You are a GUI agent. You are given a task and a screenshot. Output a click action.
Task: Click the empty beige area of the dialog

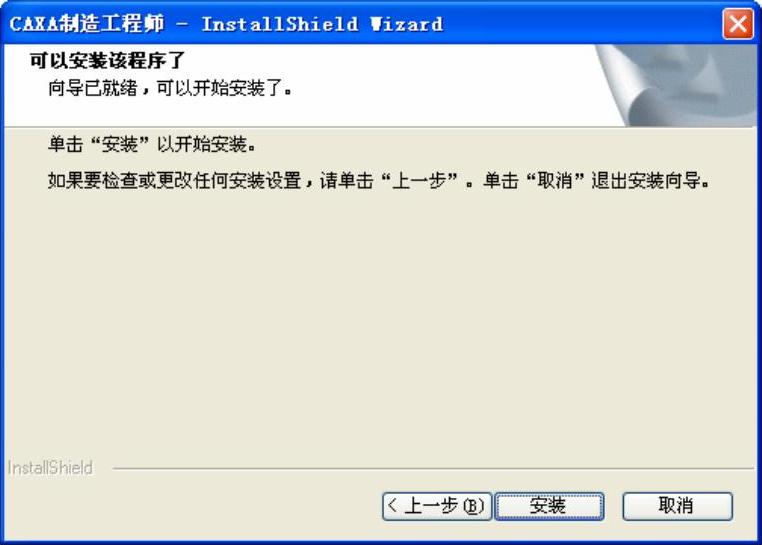point(379,321)
